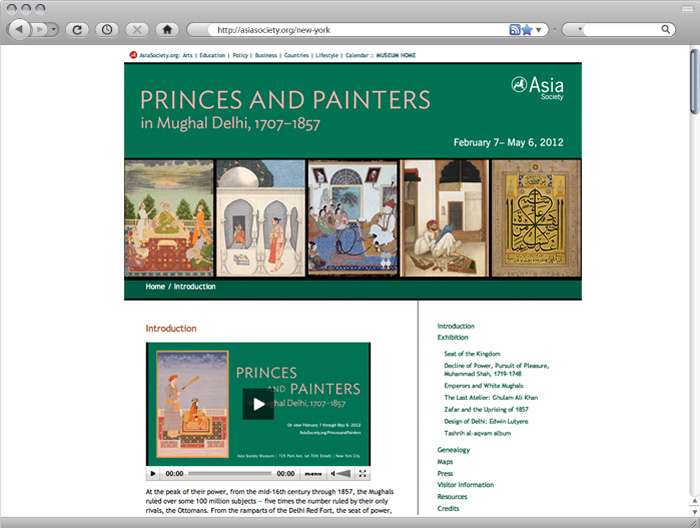This screenshot has width=700, height=528.
Task: Open sidebar Introduction link
Action: click(456, 326)
